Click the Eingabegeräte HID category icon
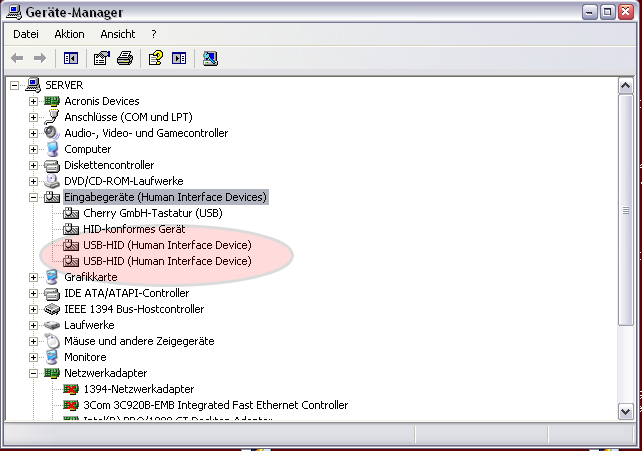This screenshot has height=451, width=642. (x=52, y=197)
